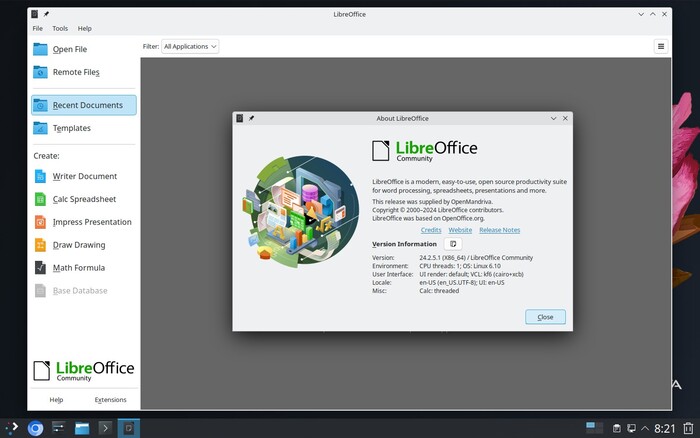Create a new Math Formula
Image resolution: width=700 pixels, height=438 pixels.
tap(70, 267)
